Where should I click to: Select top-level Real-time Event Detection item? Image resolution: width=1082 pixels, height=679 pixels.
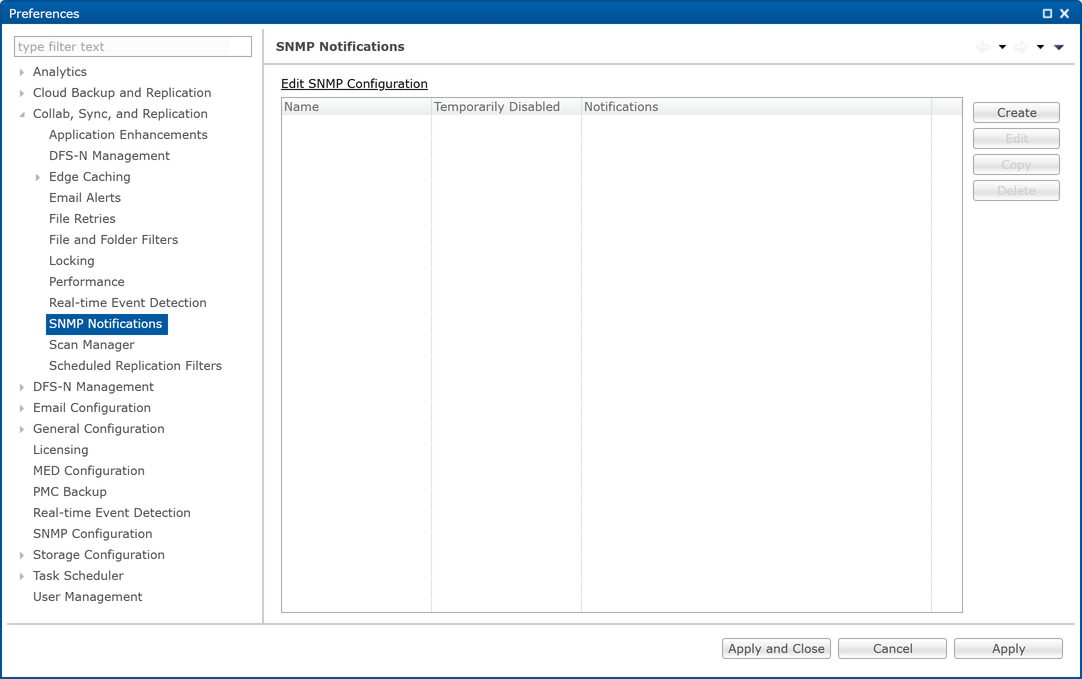coord(112,513)
